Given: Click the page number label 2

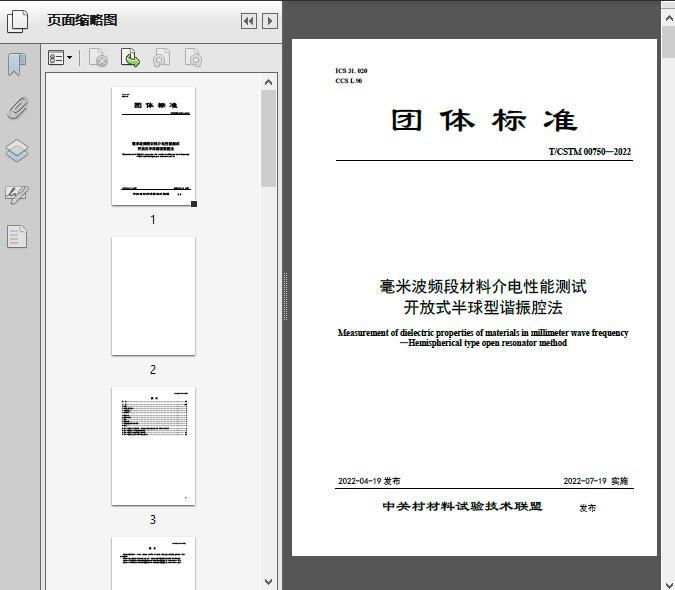Looking at the screenshot, I should point(153,370).
